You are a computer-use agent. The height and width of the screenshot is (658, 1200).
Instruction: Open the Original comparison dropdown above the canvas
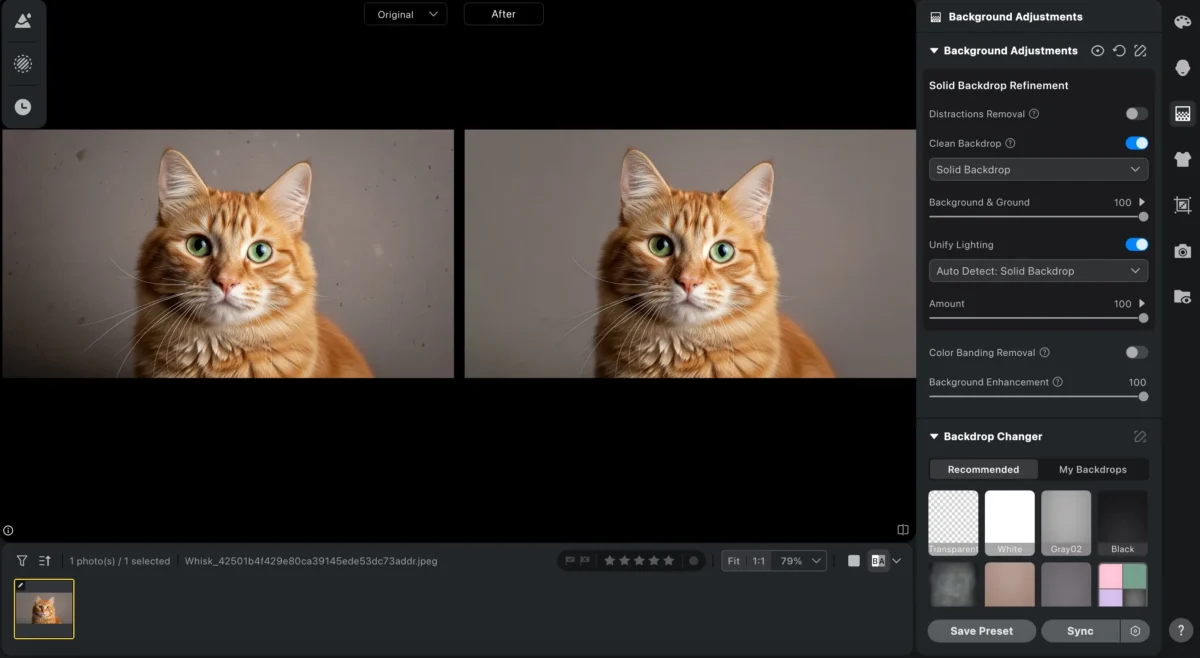point(405,14)
